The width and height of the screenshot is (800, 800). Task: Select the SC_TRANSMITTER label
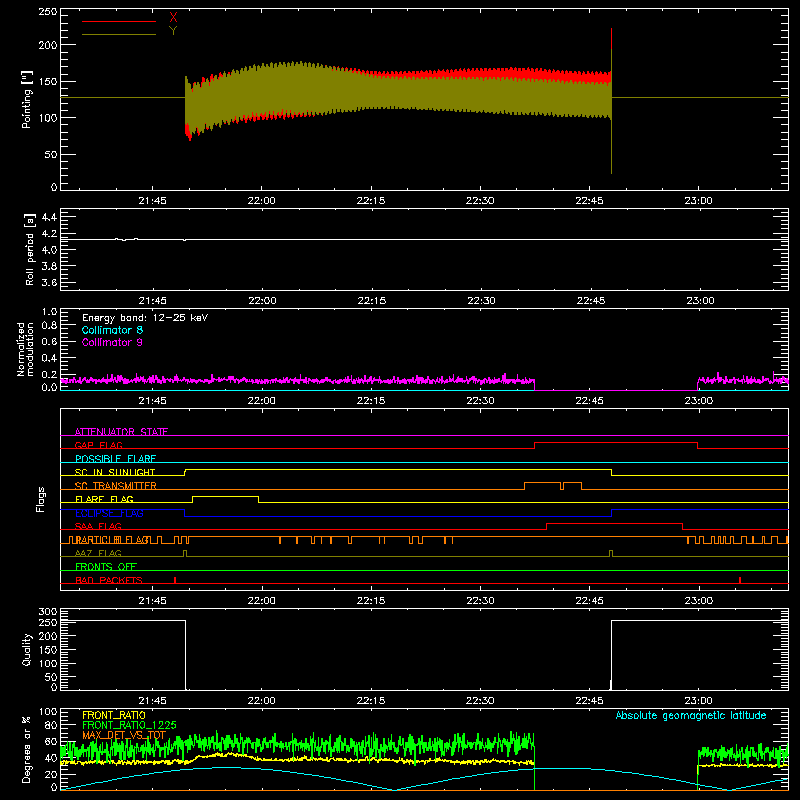pyautogui.click(x=116, y=486)
